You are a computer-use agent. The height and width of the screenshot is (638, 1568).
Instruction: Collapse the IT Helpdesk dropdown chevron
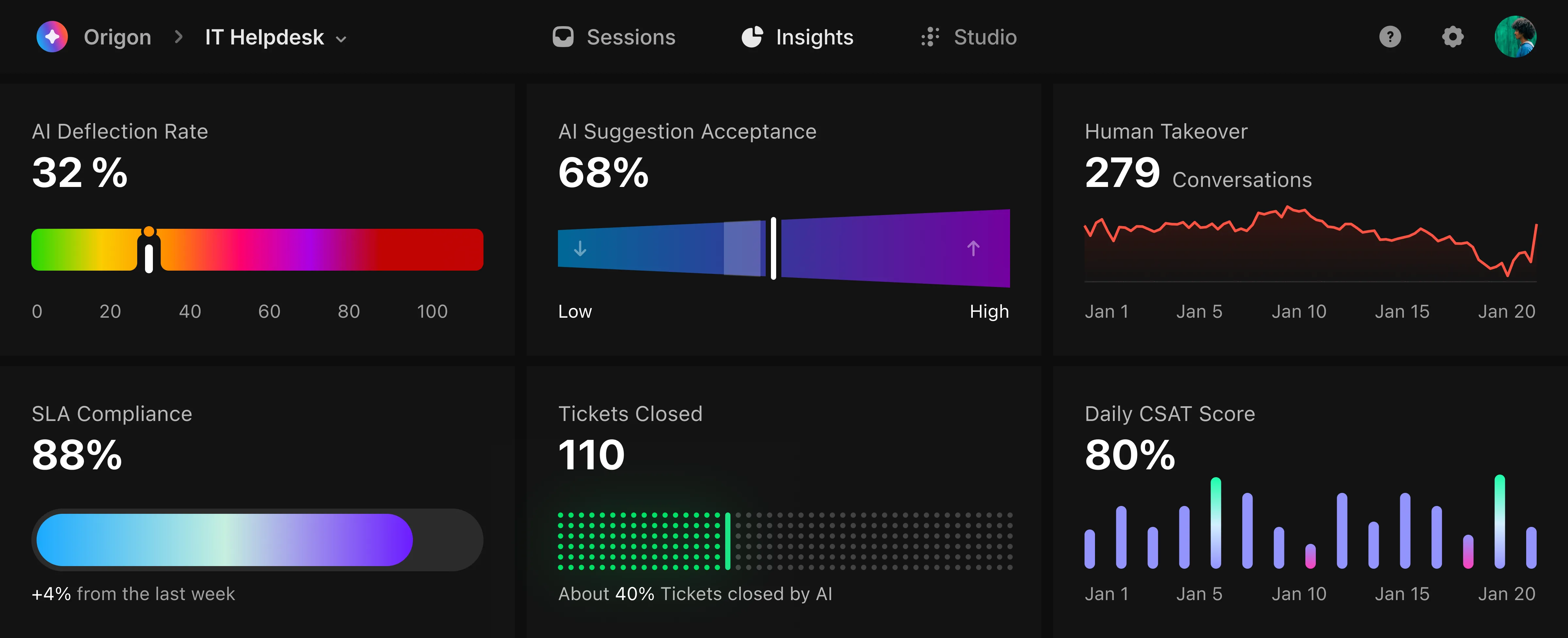pyautogui.click(x=341, y=38)
